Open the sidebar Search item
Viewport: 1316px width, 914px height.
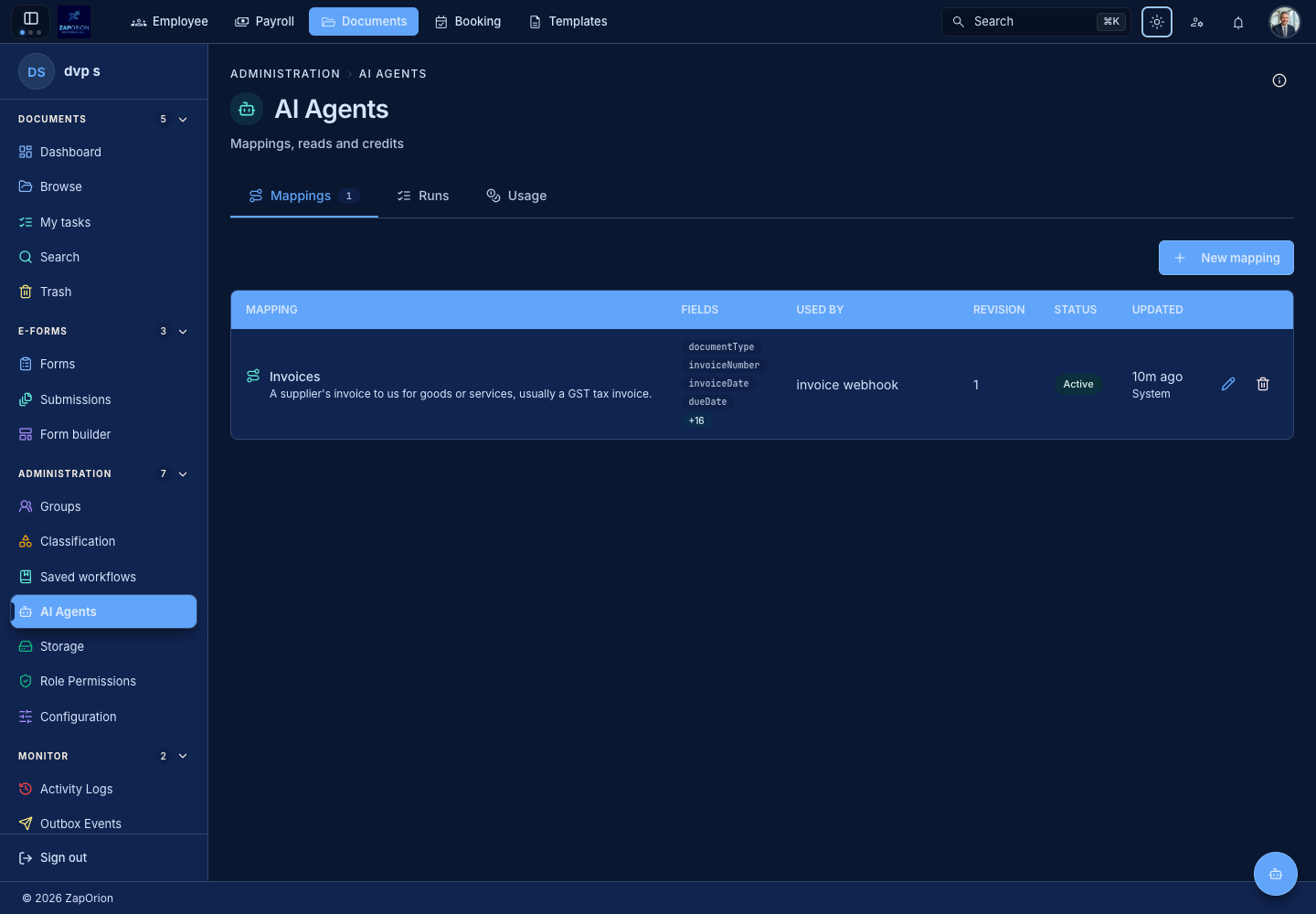103,257
